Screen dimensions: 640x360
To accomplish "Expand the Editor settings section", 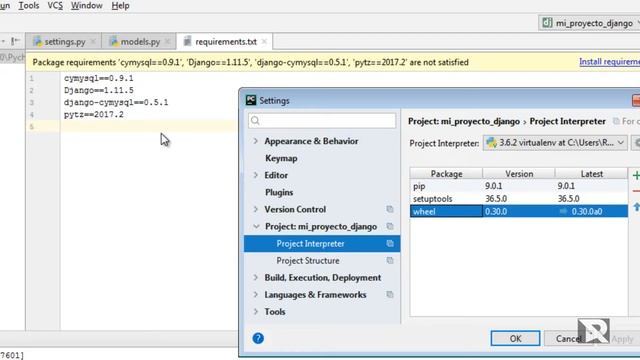I will pyautogui.click(x=256, y=175).
